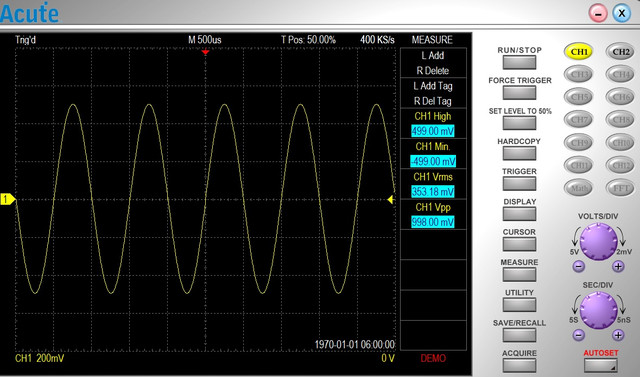The width and height of the screenshot is (640, 377).
Task: Click the red trigger position marker
Action: click(205, 52)
